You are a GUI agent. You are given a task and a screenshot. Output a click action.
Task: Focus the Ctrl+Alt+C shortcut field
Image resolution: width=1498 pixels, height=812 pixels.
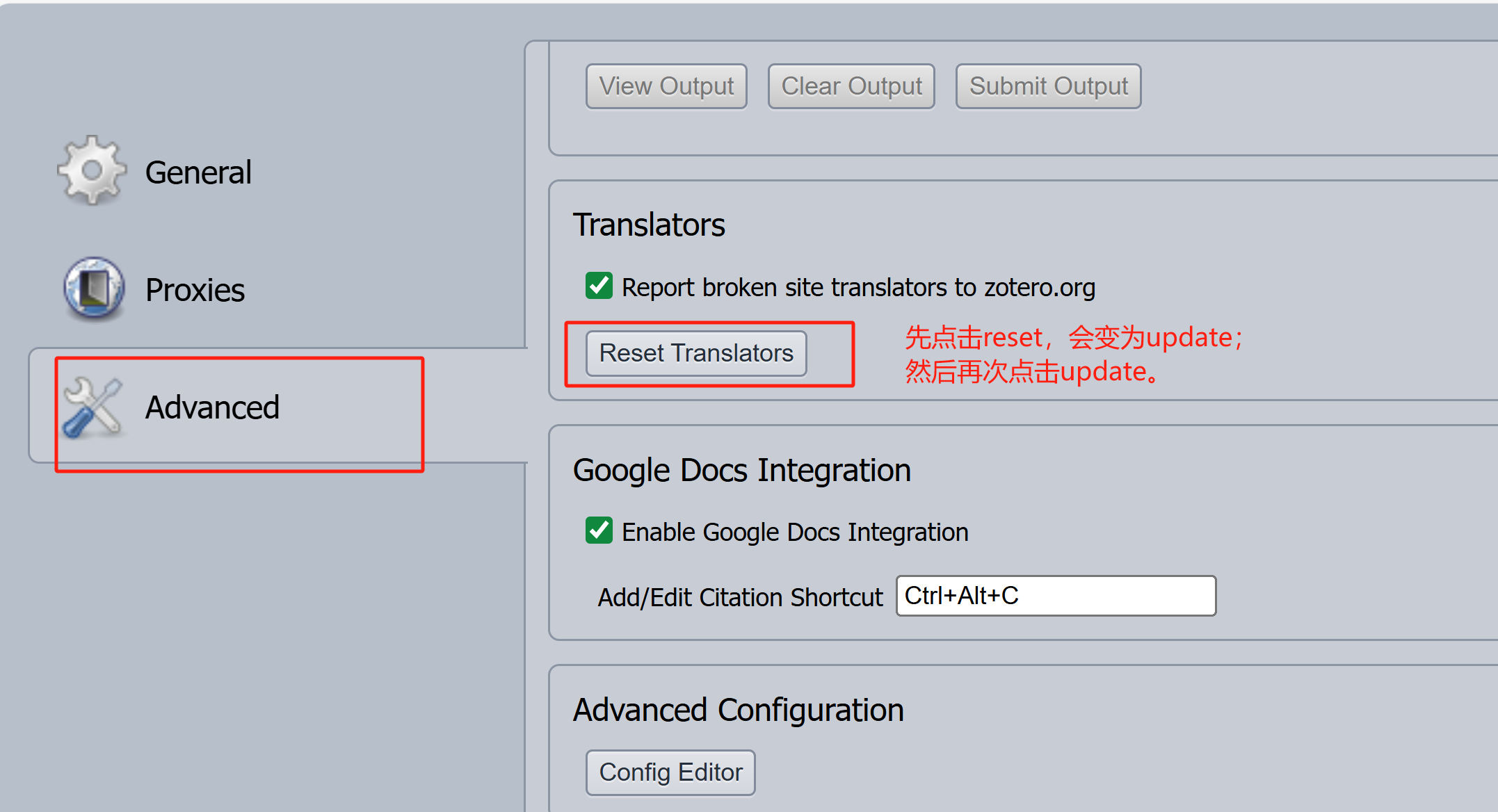point(1056,596)
